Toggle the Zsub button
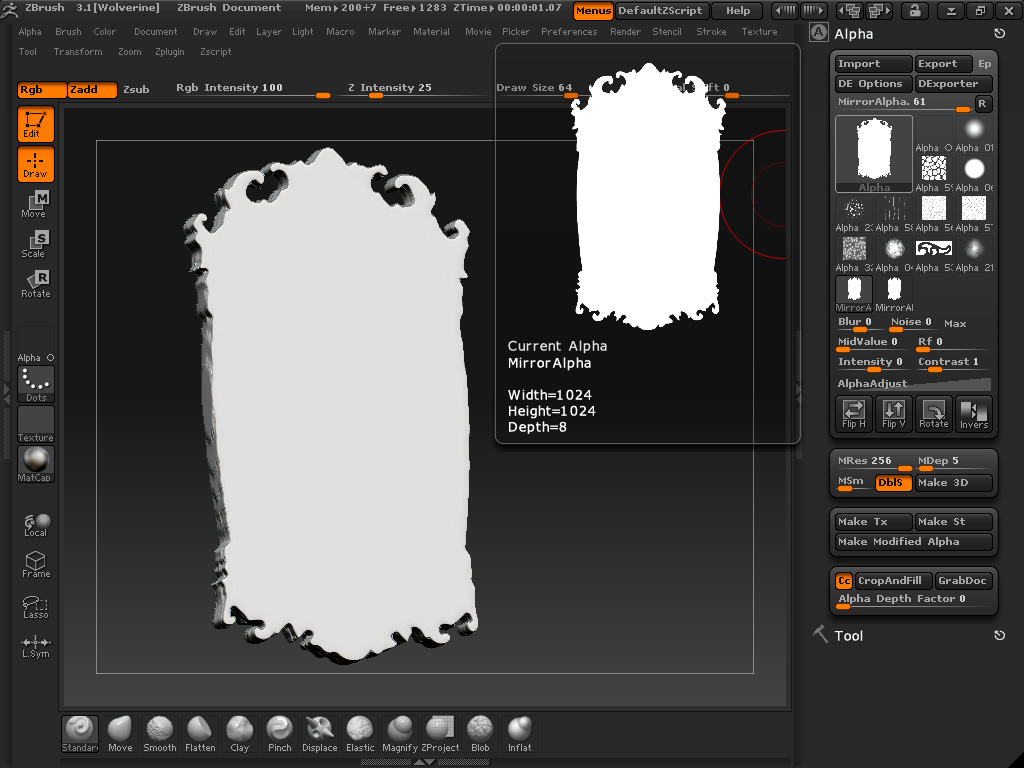 [x=136, y=89]
